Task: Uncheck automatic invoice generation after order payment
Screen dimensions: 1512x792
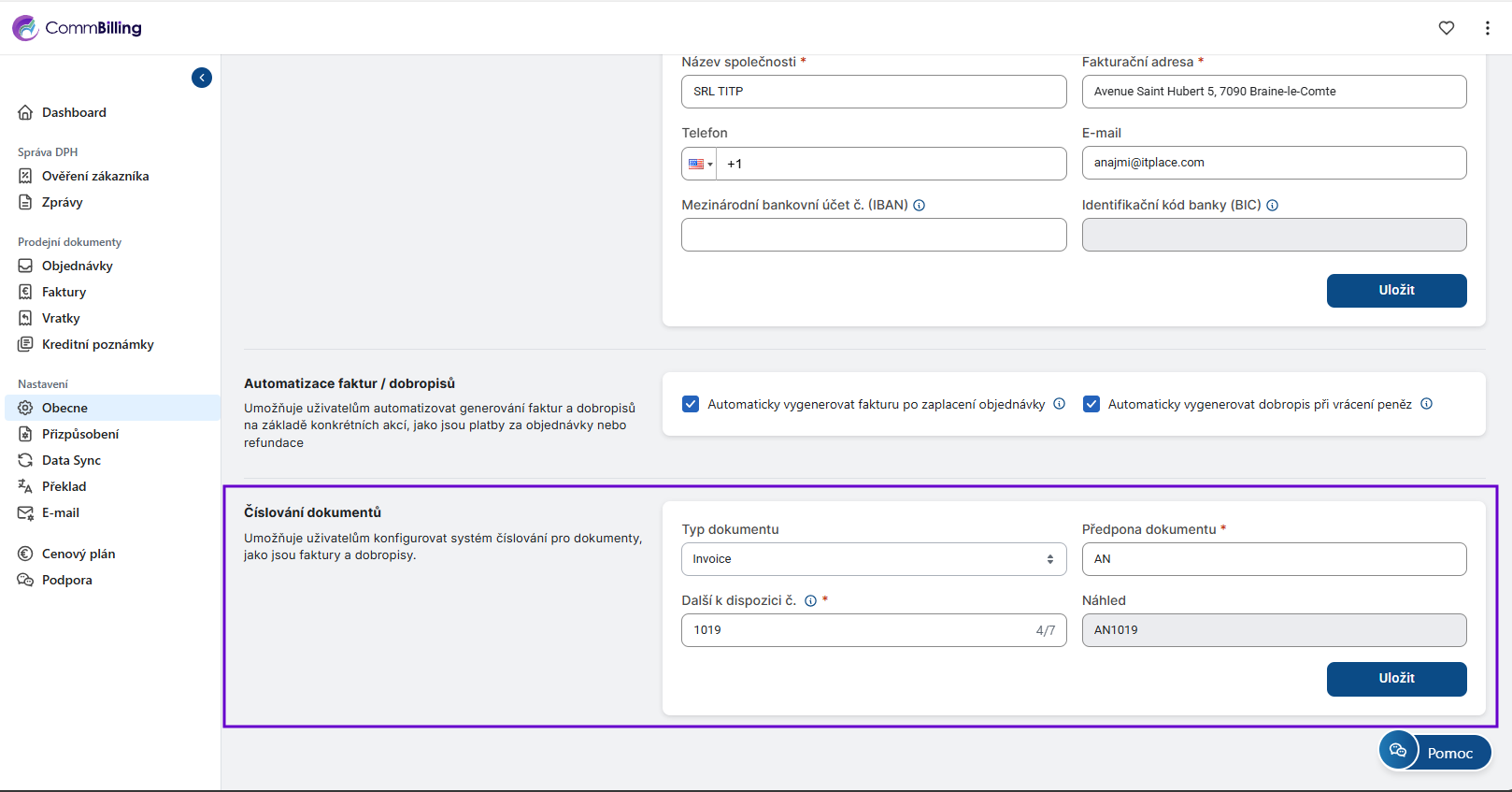Action: pos(691,404)
